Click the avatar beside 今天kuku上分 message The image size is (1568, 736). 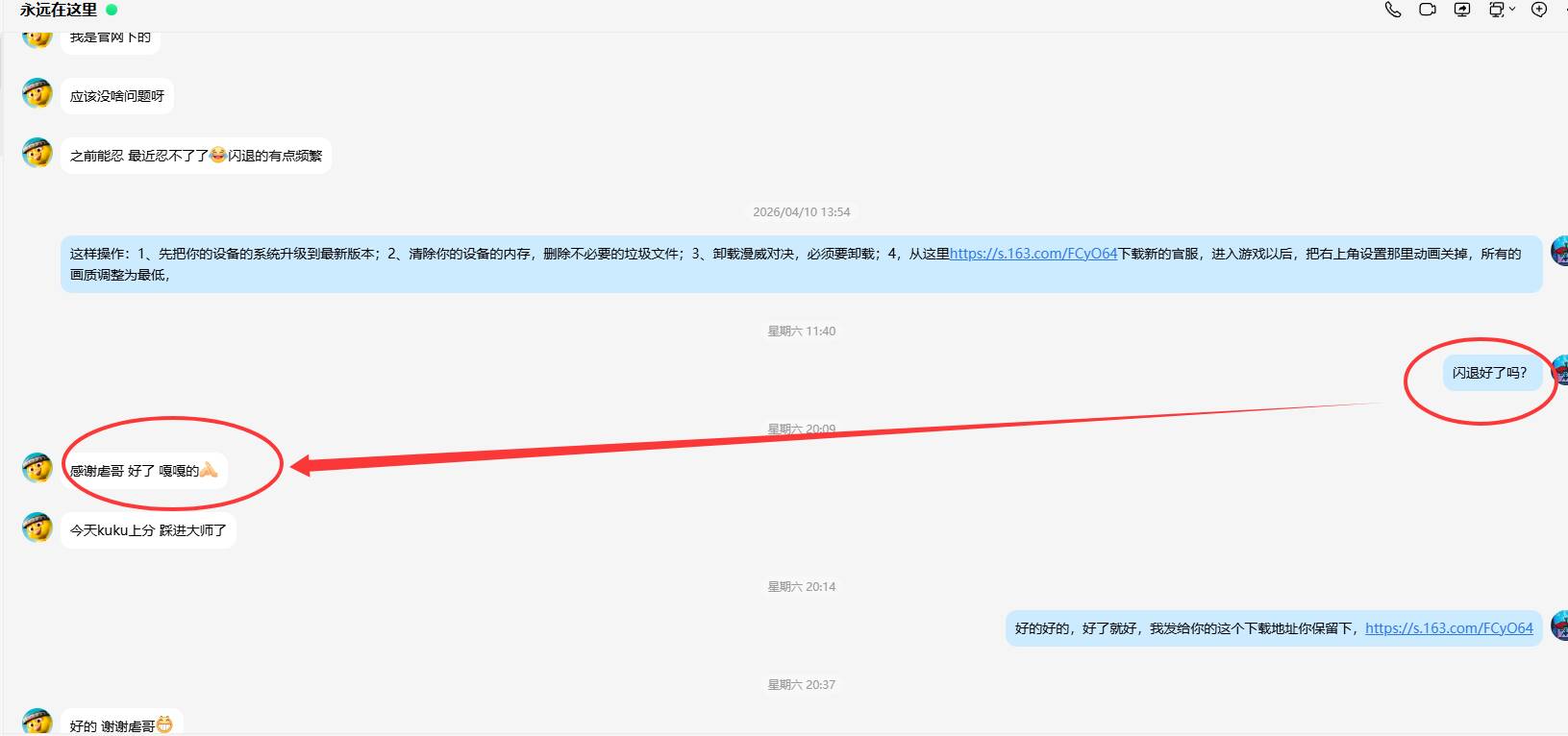click(37, 527)
